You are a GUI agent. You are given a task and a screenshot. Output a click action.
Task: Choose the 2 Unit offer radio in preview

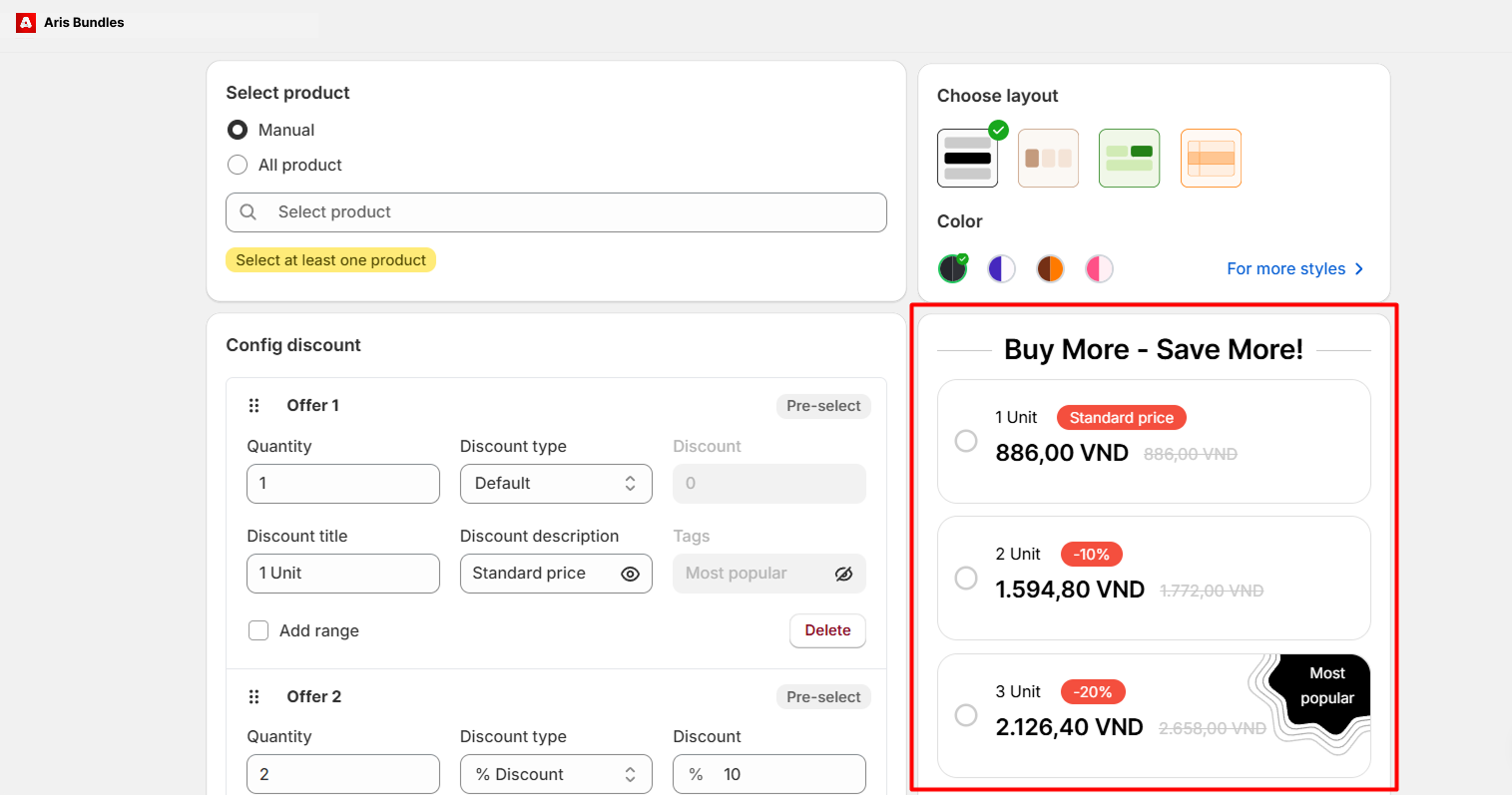click(966, 578)
